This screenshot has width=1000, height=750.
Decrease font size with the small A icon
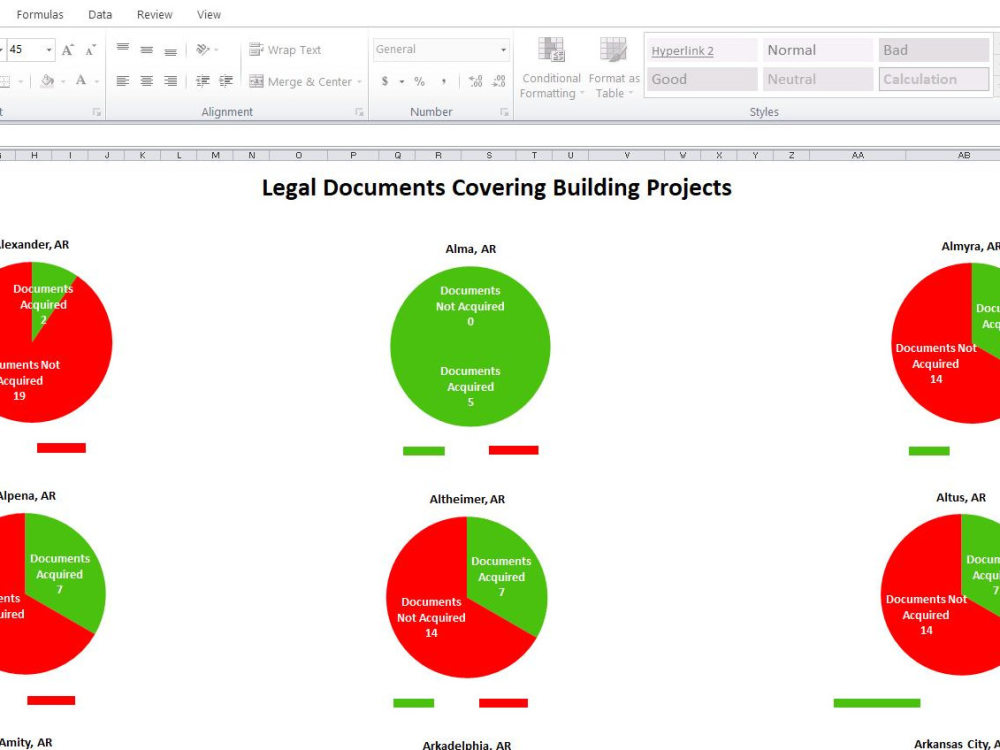90,50
